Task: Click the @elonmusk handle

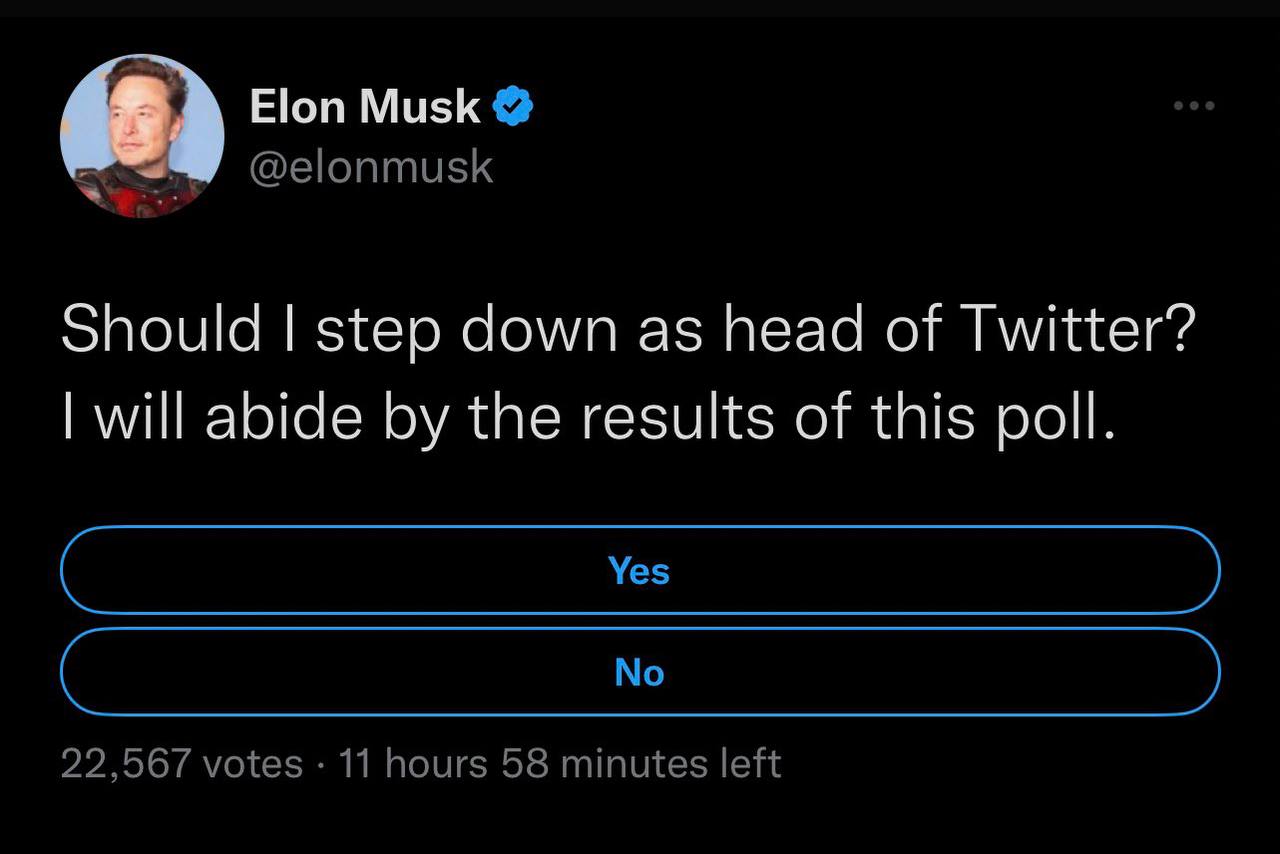Action: coord(371,166)
